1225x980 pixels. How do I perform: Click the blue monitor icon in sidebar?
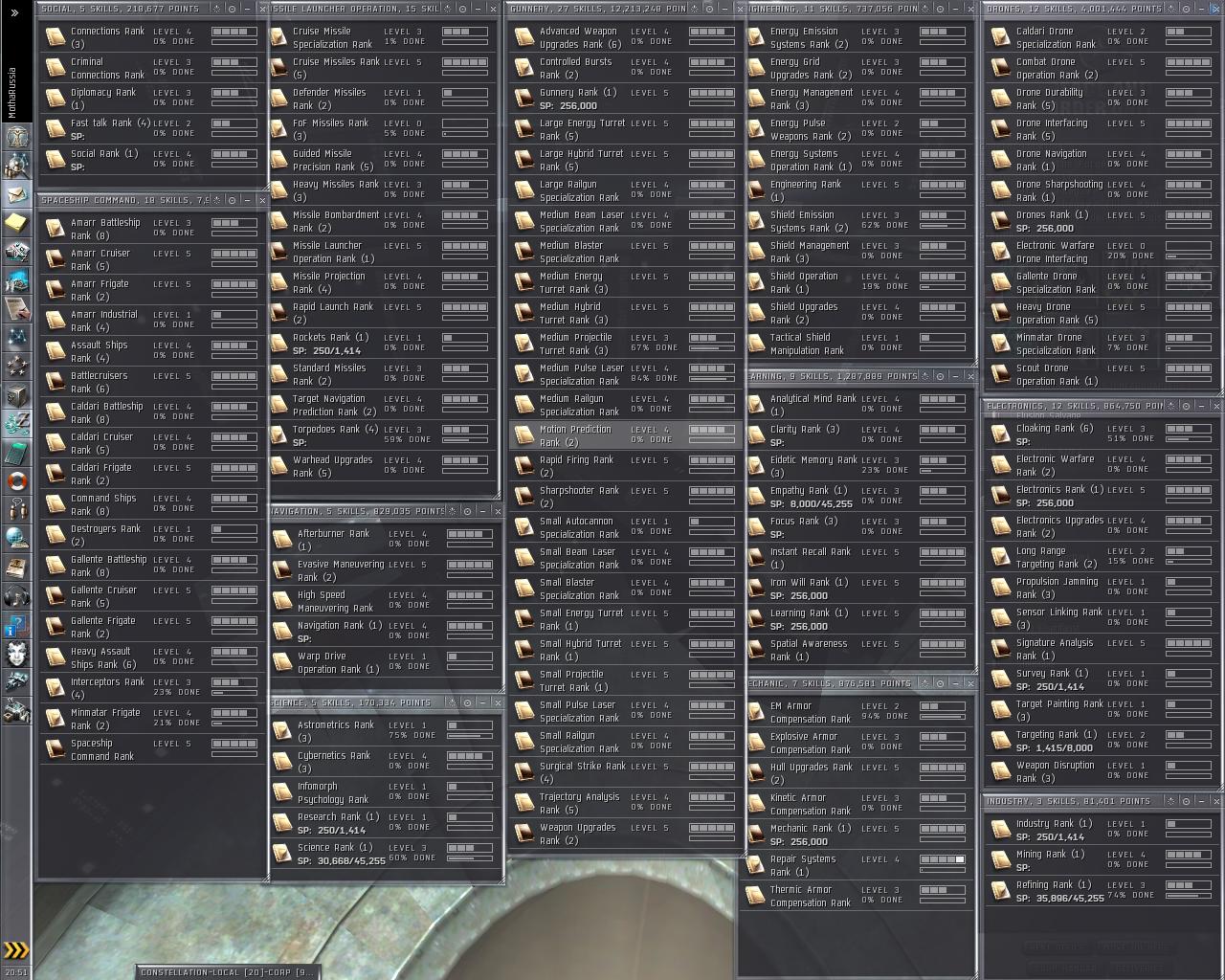(16, 280)
